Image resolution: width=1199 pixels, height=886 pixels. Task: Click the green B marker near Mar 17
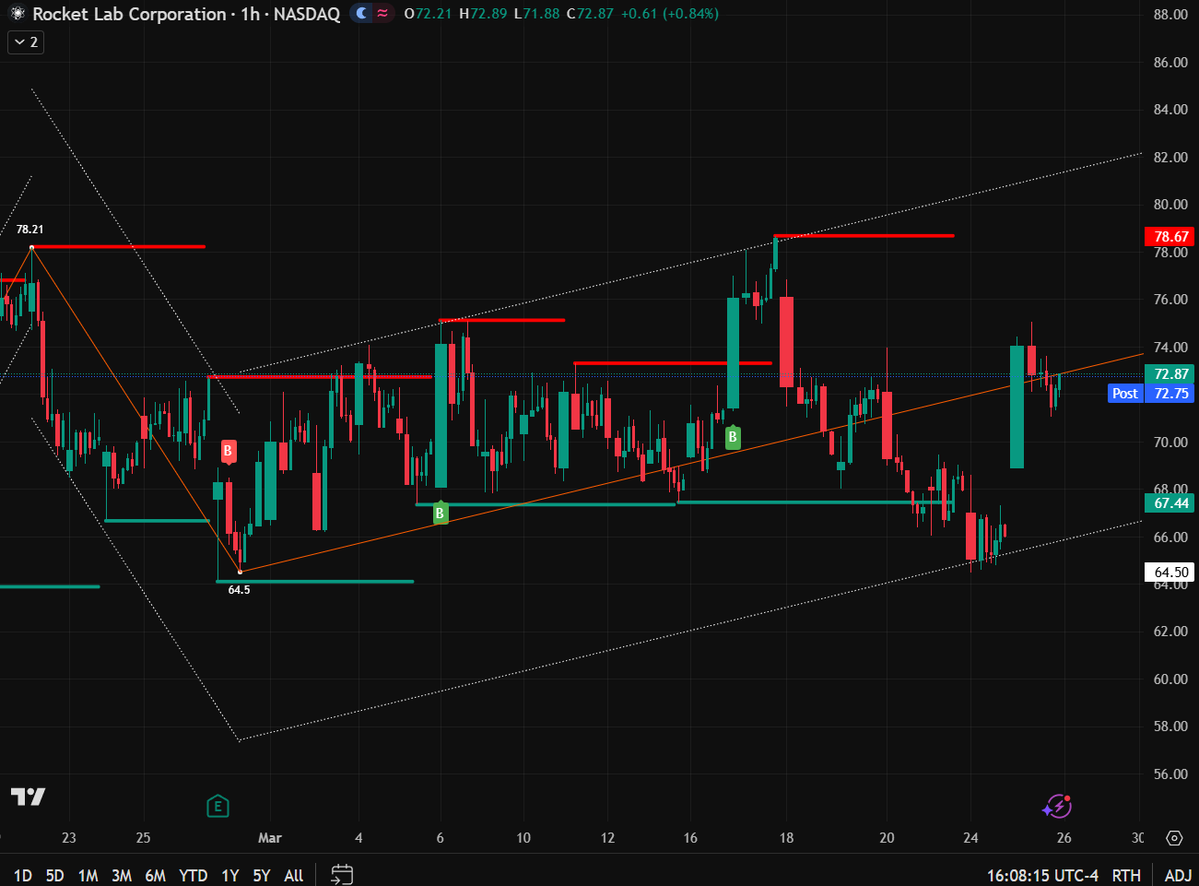coord(733,437)
